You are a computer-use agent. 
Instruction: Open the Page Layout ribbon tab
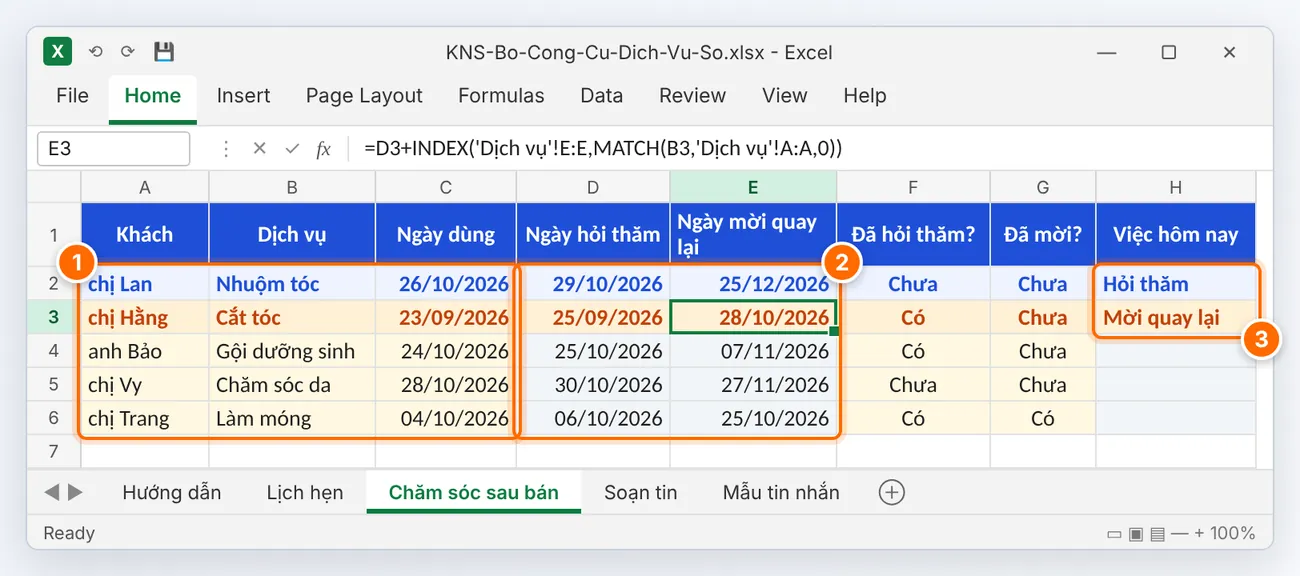(364, 96)
